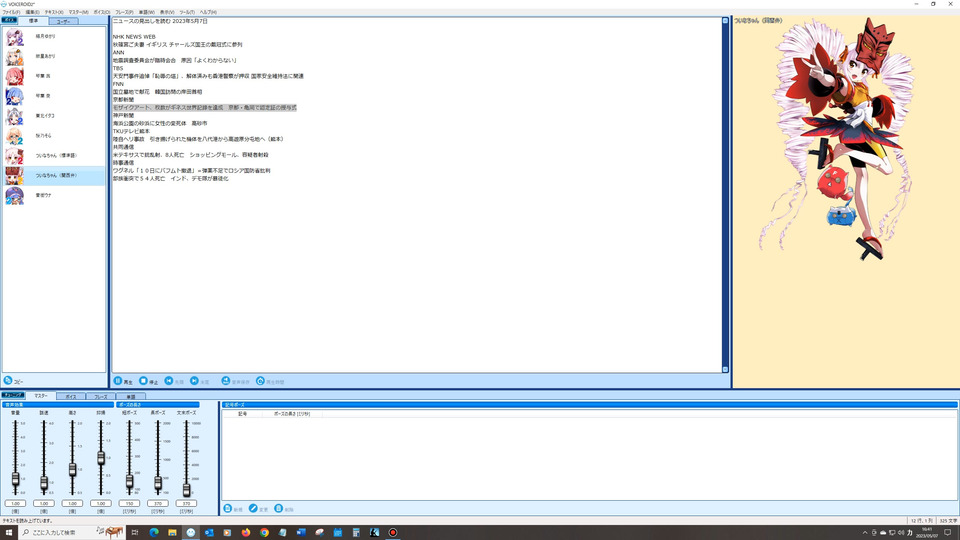Click the 抑揚 intonation slider handle
Screen dimensions: 960x540
coord(101,458)
